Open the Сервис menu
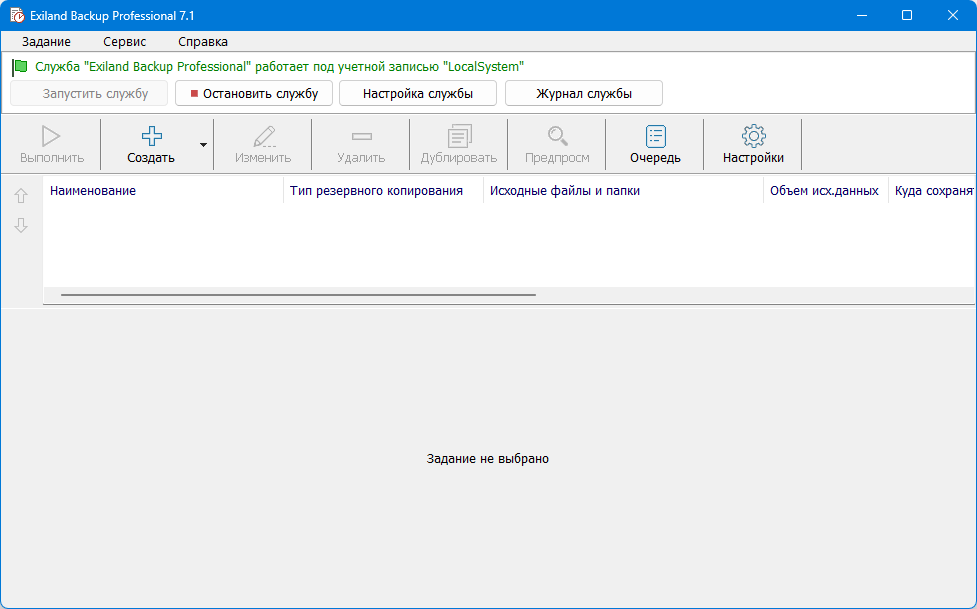Viewport: 977px width, 609px height. click(124, 42)
